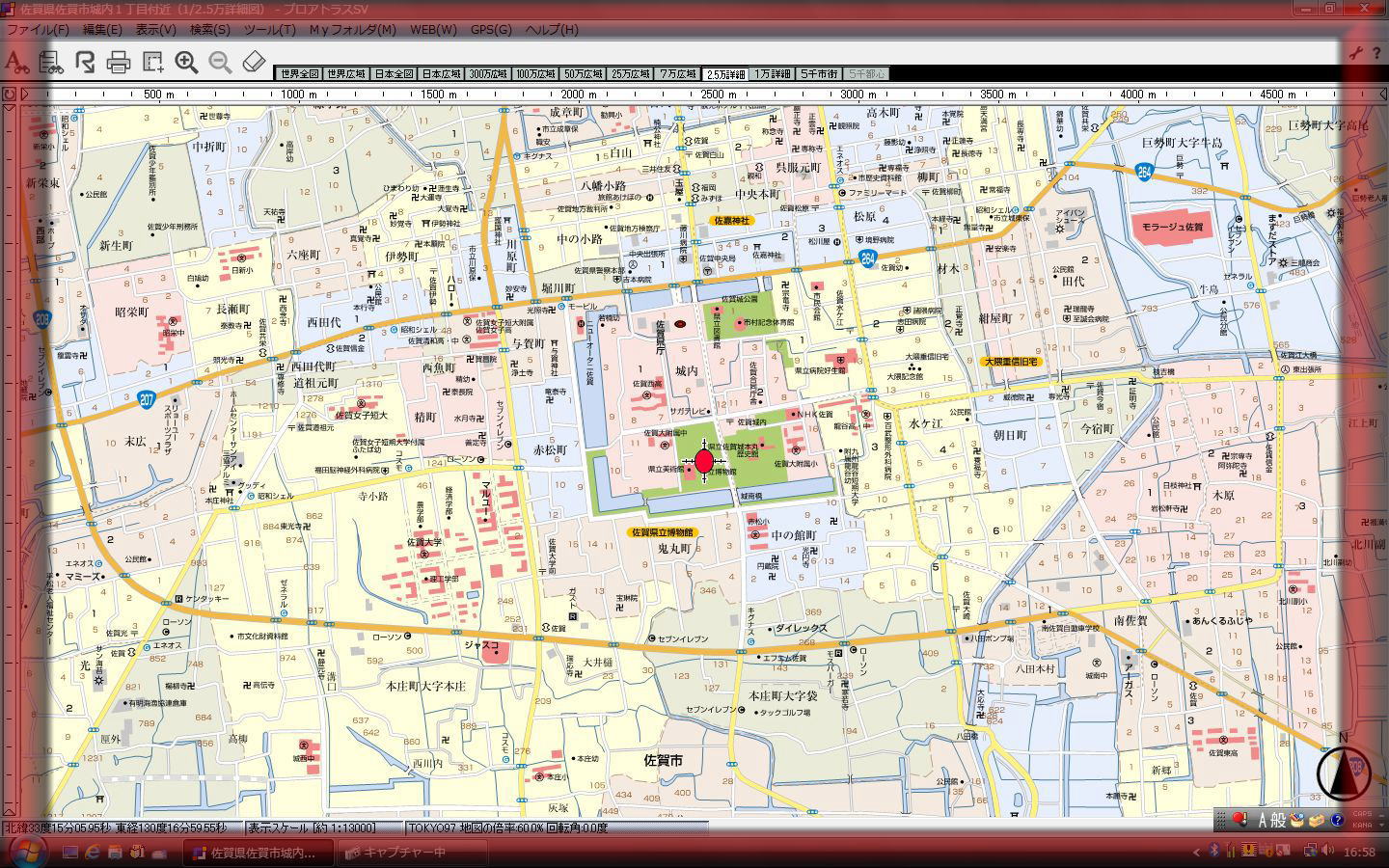The height and width of the screenshot is (868, 1389).
Task: Expand the 検索(S) menu
Action: (209, 29)
